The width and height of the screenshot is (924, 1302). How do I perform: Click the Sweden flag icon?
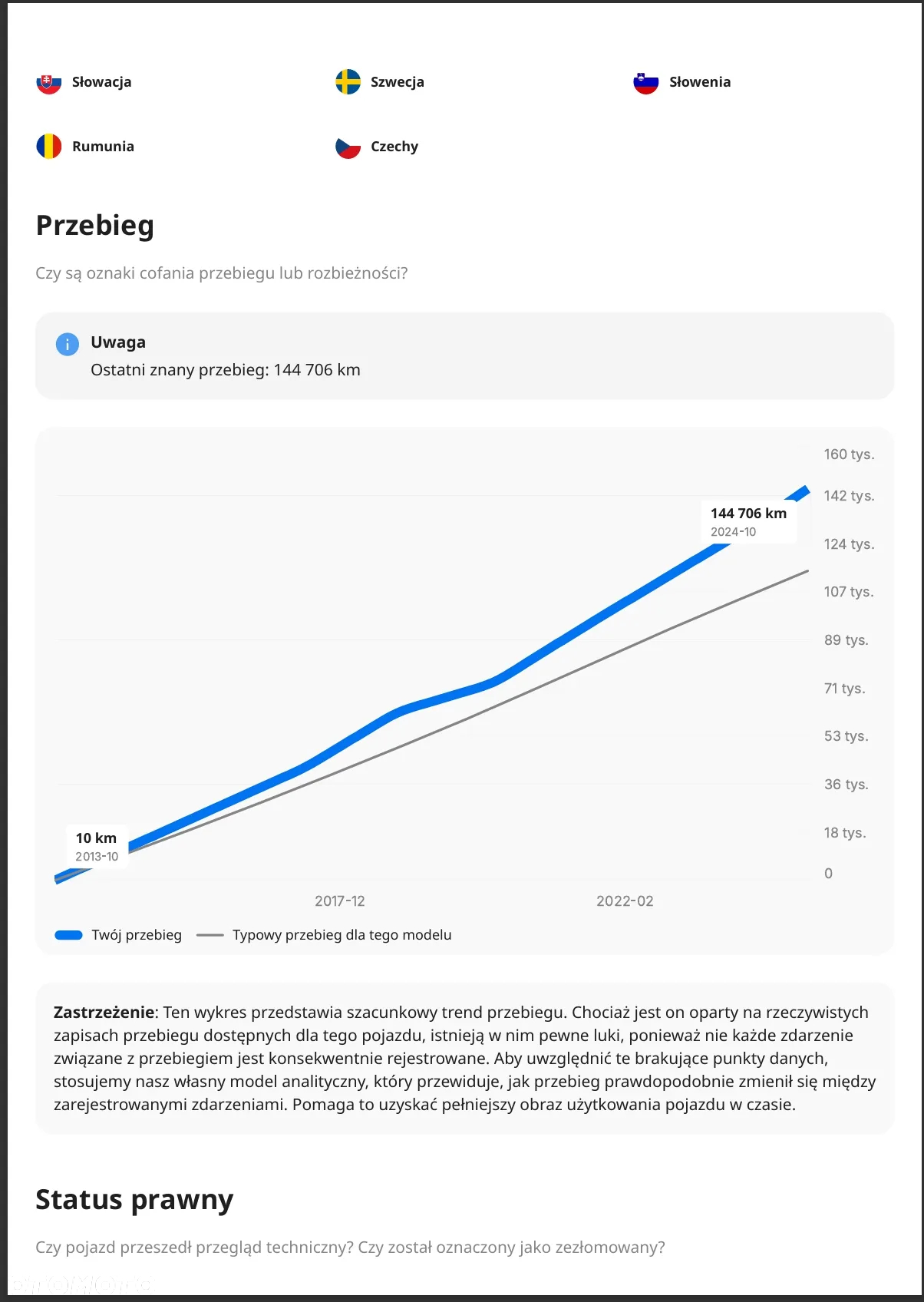[x=348, y=82]
